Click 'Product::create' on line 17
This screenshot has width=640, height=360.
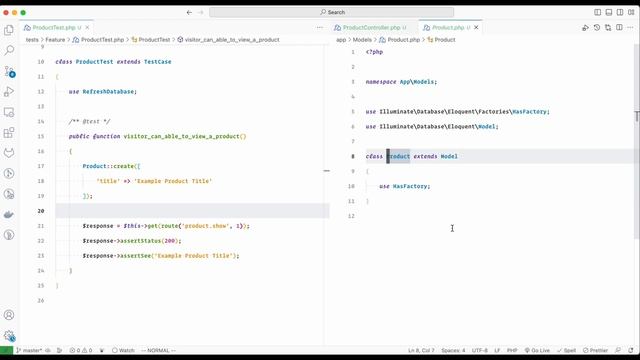108,166
